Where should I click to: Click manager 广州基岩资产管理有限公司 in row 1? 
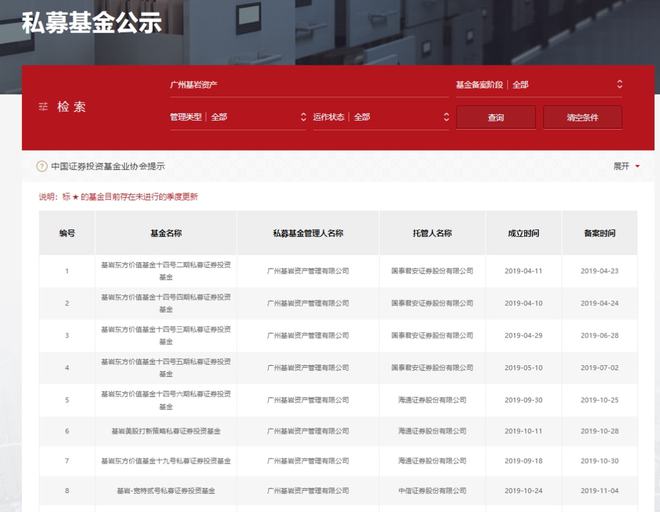(308, 271)
